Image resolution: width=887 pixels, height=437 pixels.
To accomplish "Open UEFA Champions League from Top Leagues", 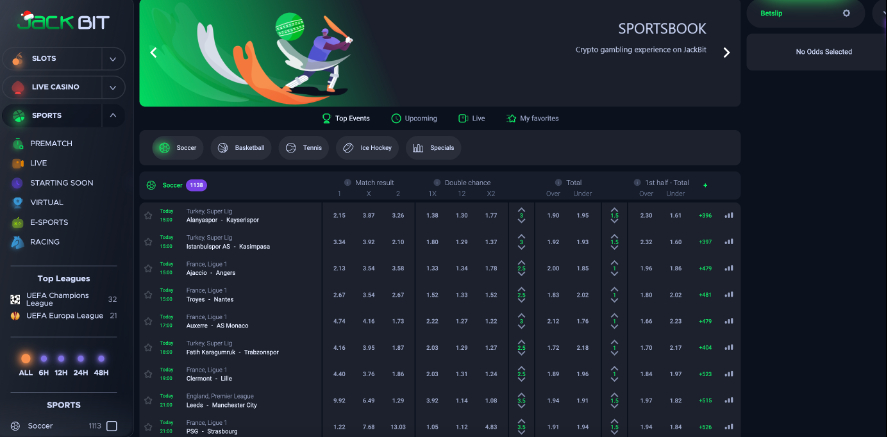I will (63, 299).
